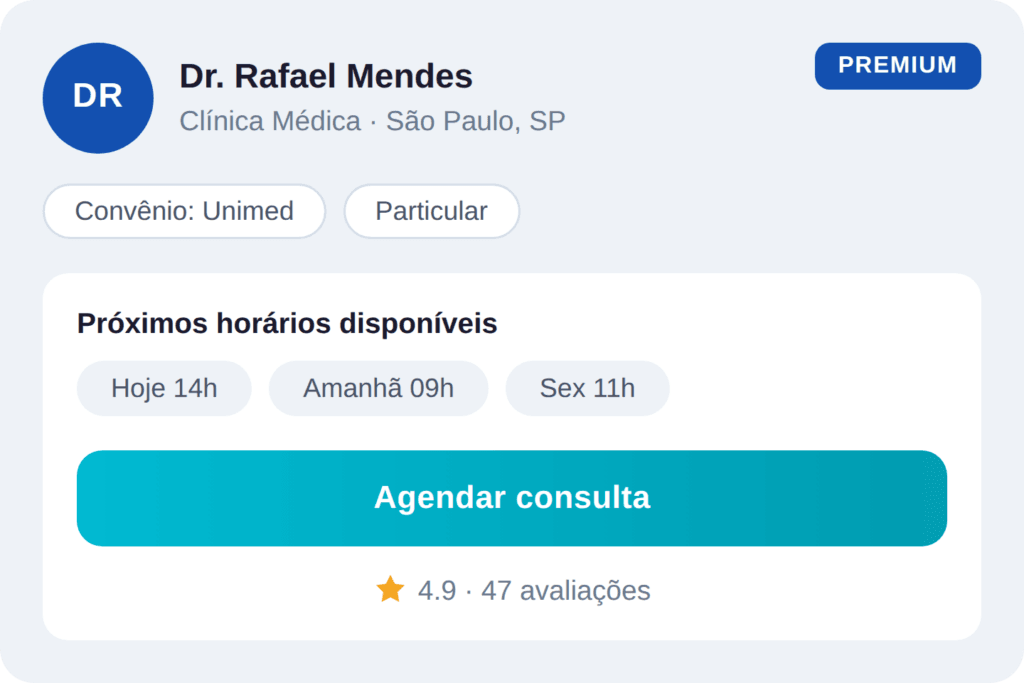The image size is (1024, 683).
Task: Click the orange star rating icon
Action: click(x=389, y=590)
